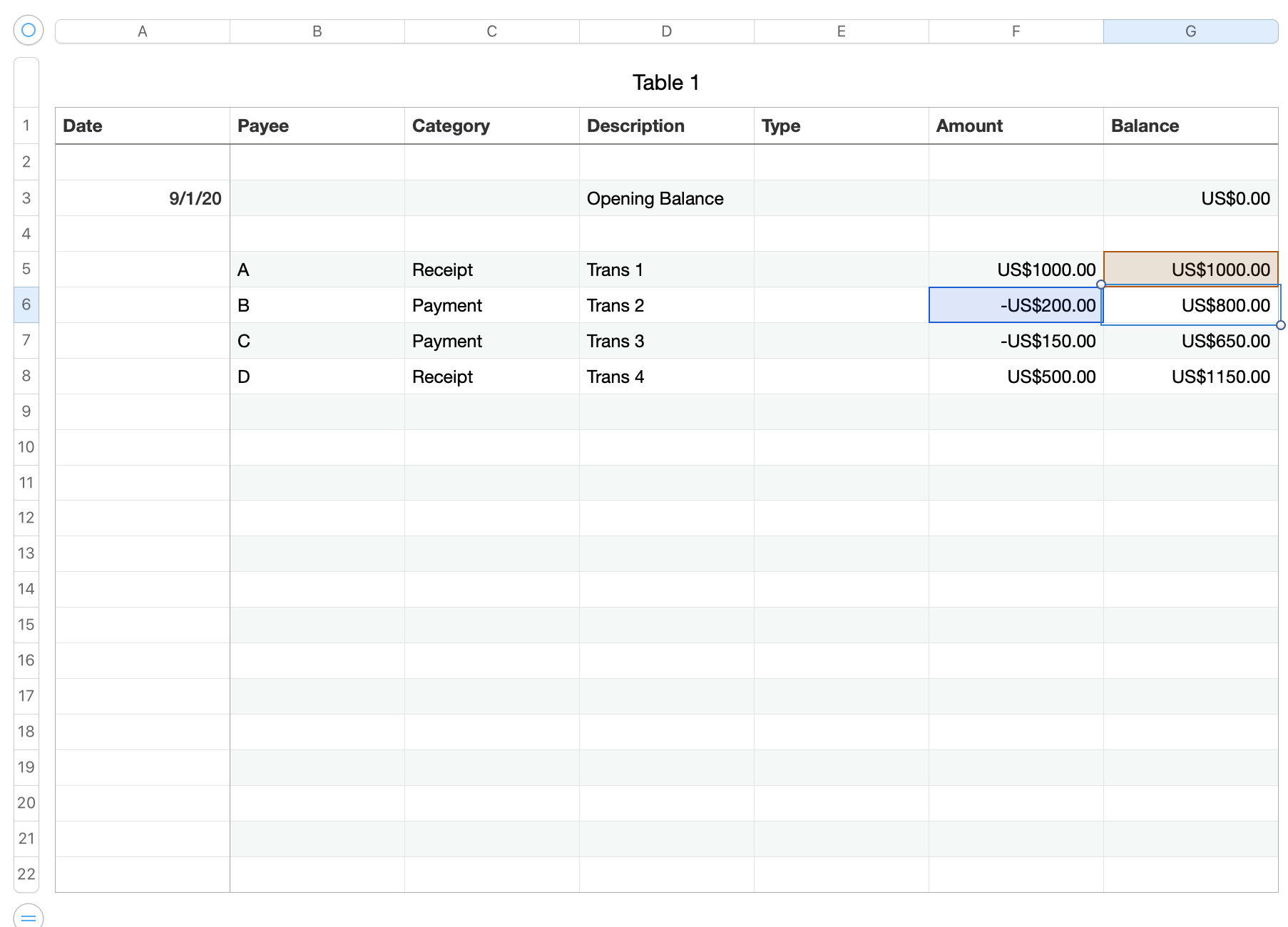The height and width of the screenshot is (927, 1288).
Task: Select column B header
Action: (317, 31)
